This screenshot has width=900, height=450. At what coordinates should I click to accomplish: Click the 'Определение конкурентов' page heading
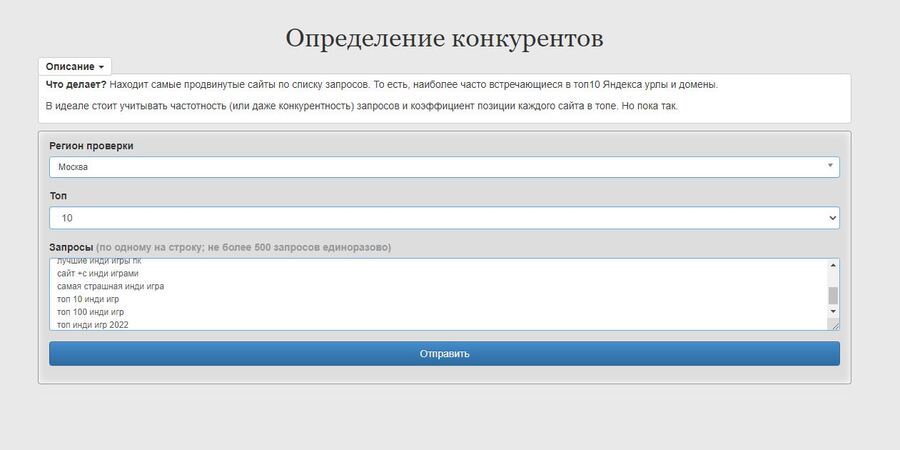[444, 38]
